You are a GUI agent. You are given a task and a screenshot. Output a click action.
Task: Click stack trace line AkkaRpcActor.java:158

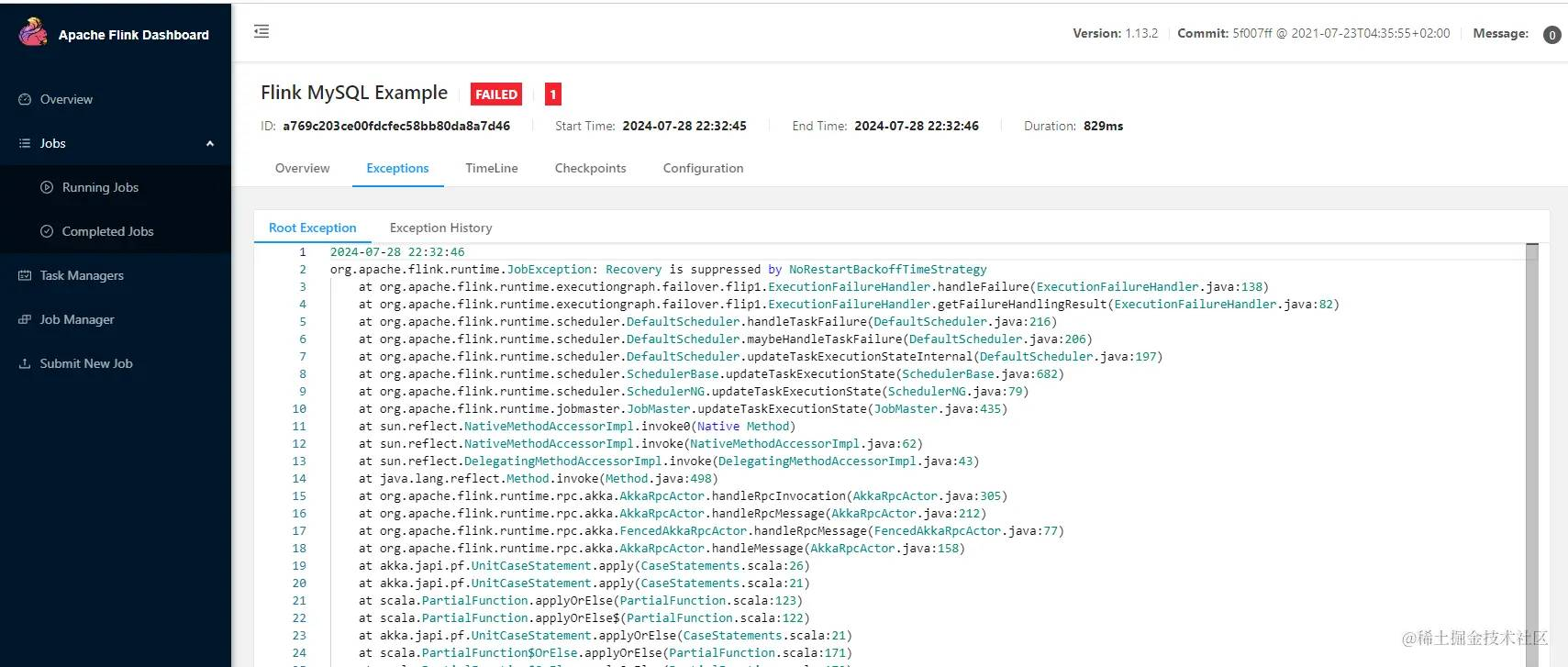(662, 548)
